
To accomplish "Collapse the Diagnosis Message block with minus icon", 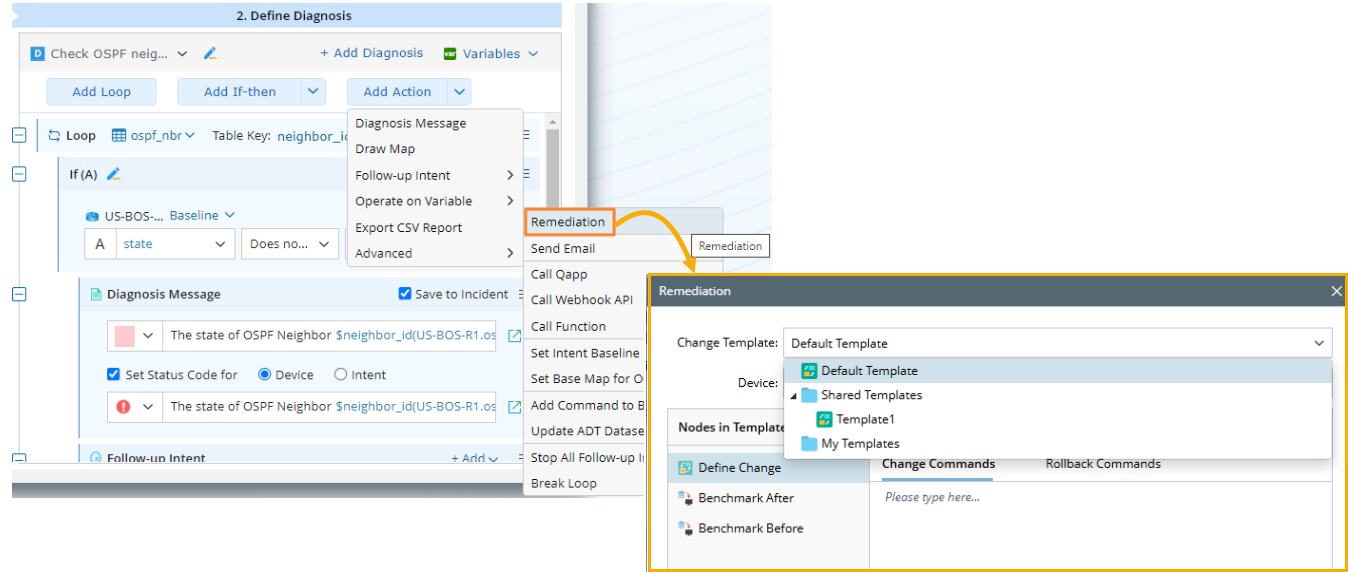I will point(19,294).
